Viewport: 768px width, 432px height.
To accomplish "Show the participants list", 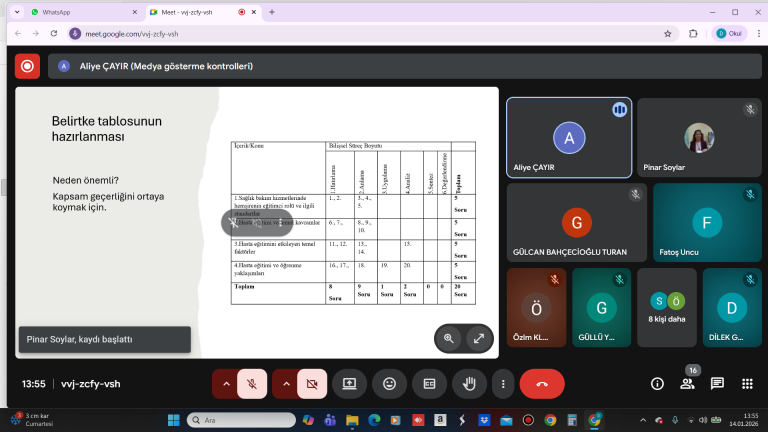I will (x=687, y=383).
